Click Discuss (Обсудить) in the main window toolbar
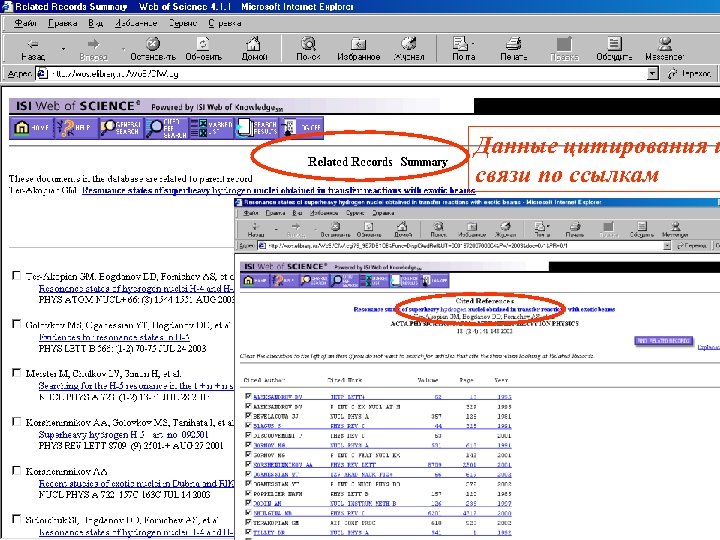The image size is (720, 540). tap(614, 49)
